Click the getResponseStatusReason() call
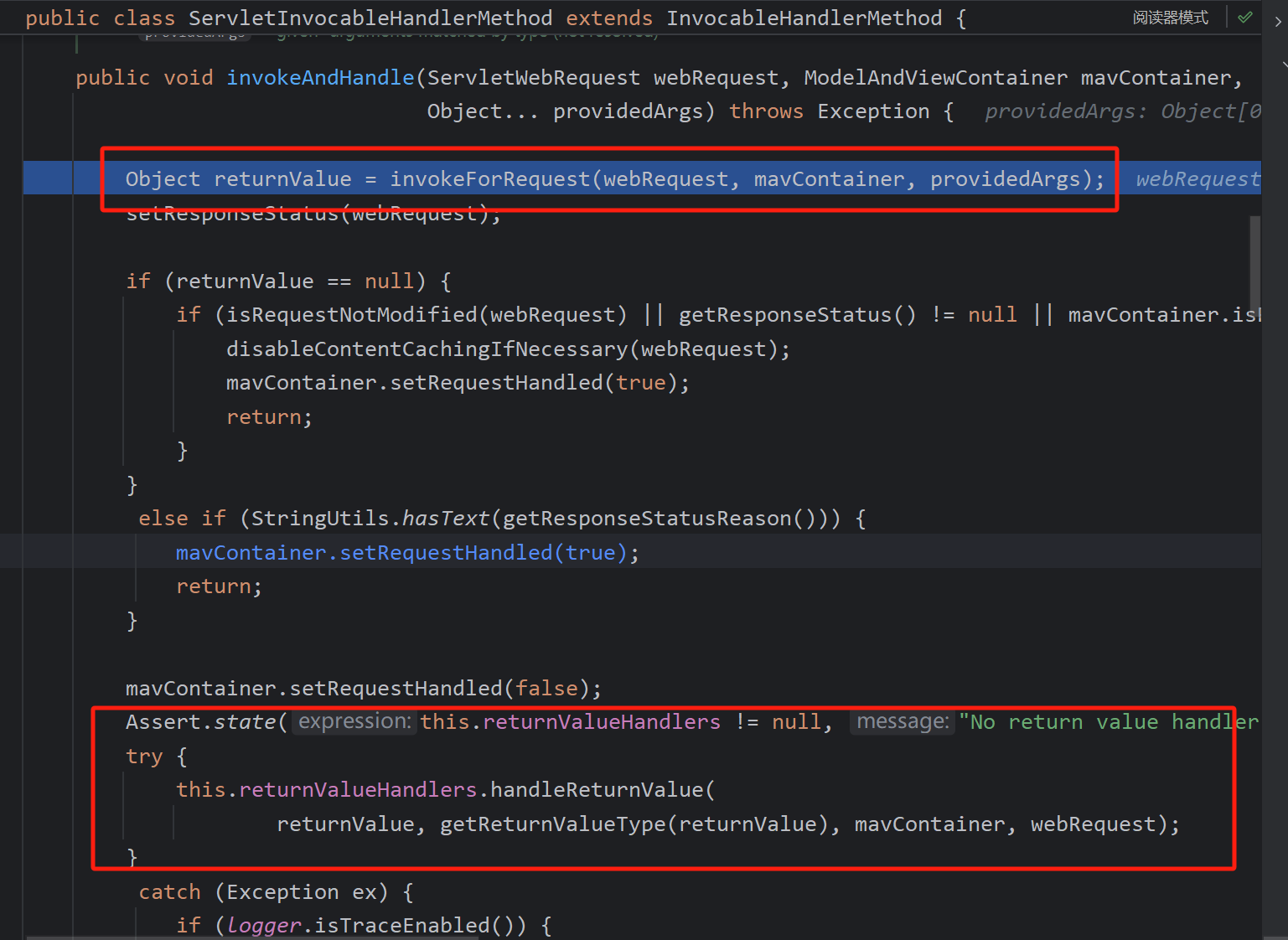Image resolution: width=1288 pixels, height=940 pixels. pos(660,519)
